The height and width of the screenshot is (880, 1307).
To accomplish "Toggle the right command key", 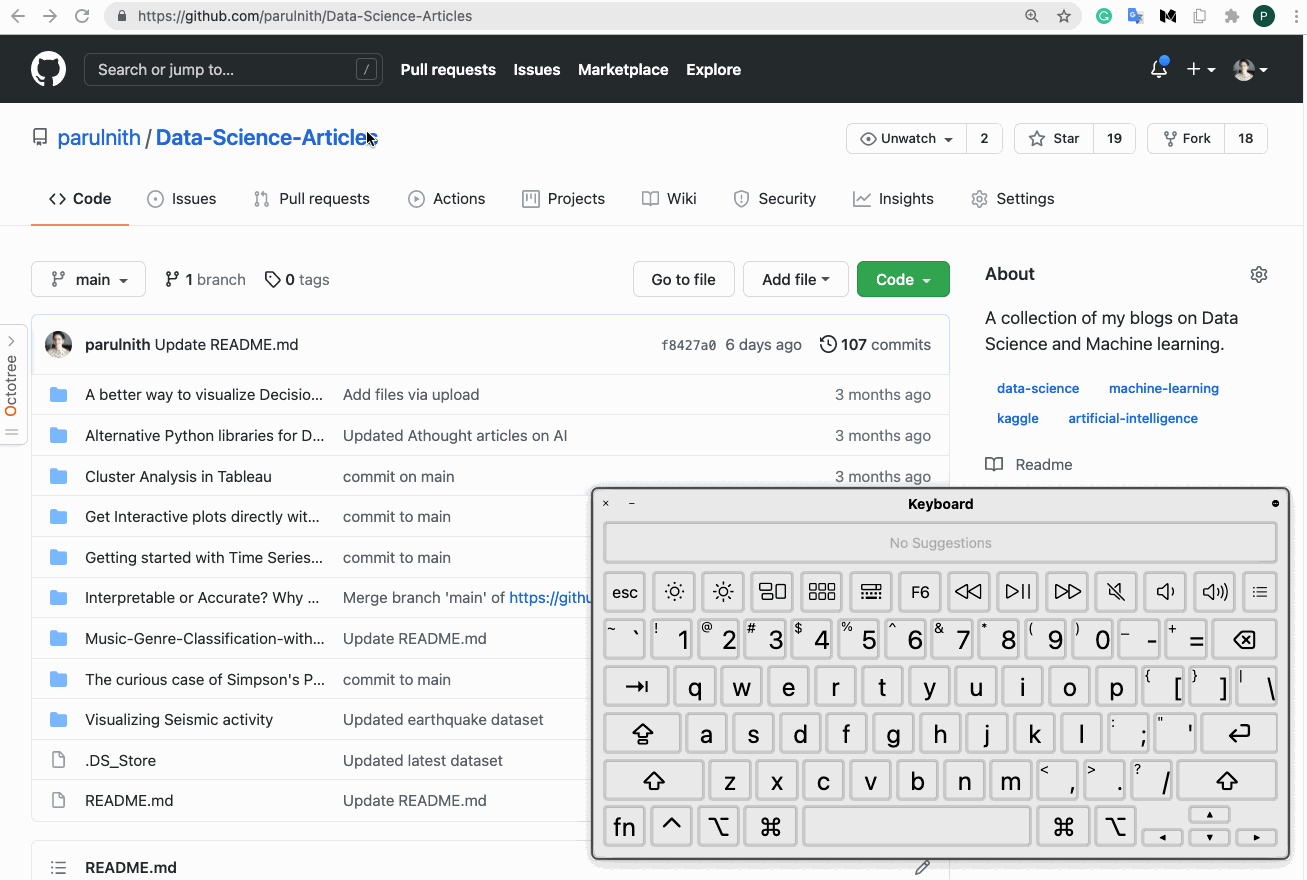I will pyautogui.click(x=1063, y=827).
